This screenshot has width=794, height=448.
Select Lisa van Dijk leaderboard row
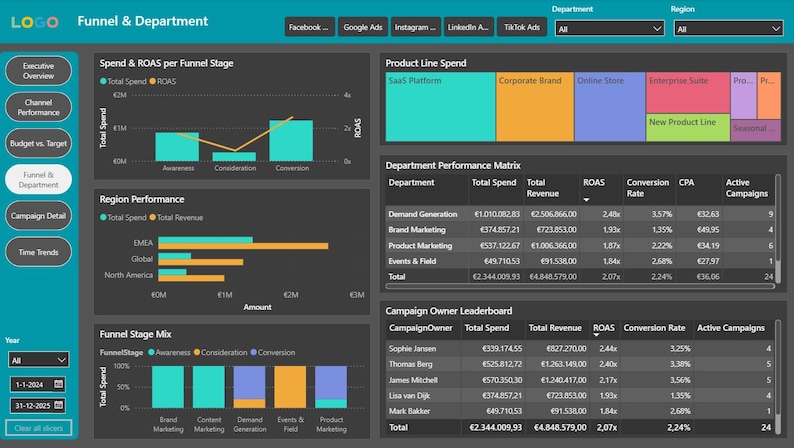tap(580, 396)
